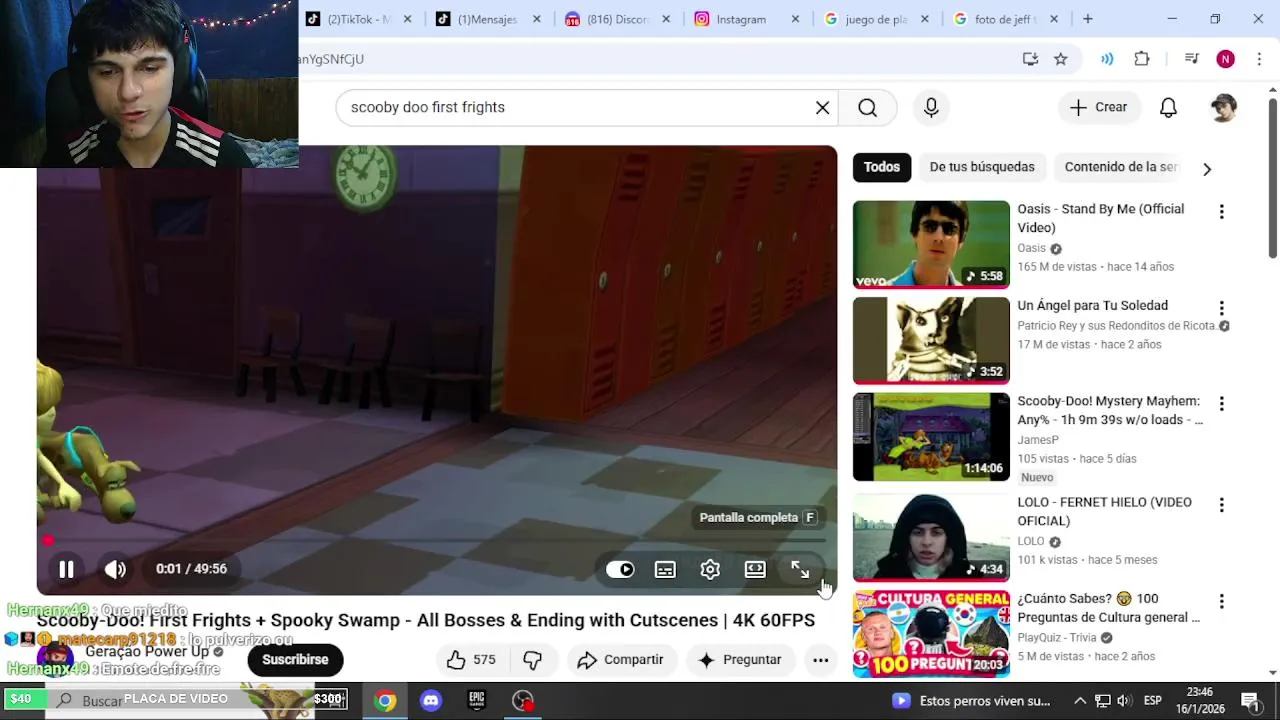The image size is (1280, 720).
Task: Open options for Un Ángel para Tu Soledad
Action: pos(1221,308)
